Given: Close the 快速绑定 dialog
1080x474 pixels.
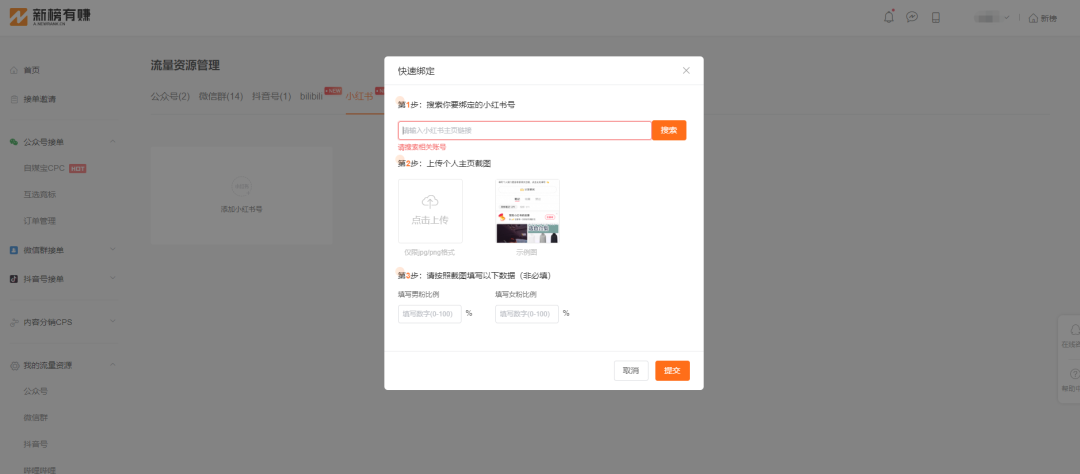Looking at the screenshot, I should pyautogui.click(x=686, y=70).
